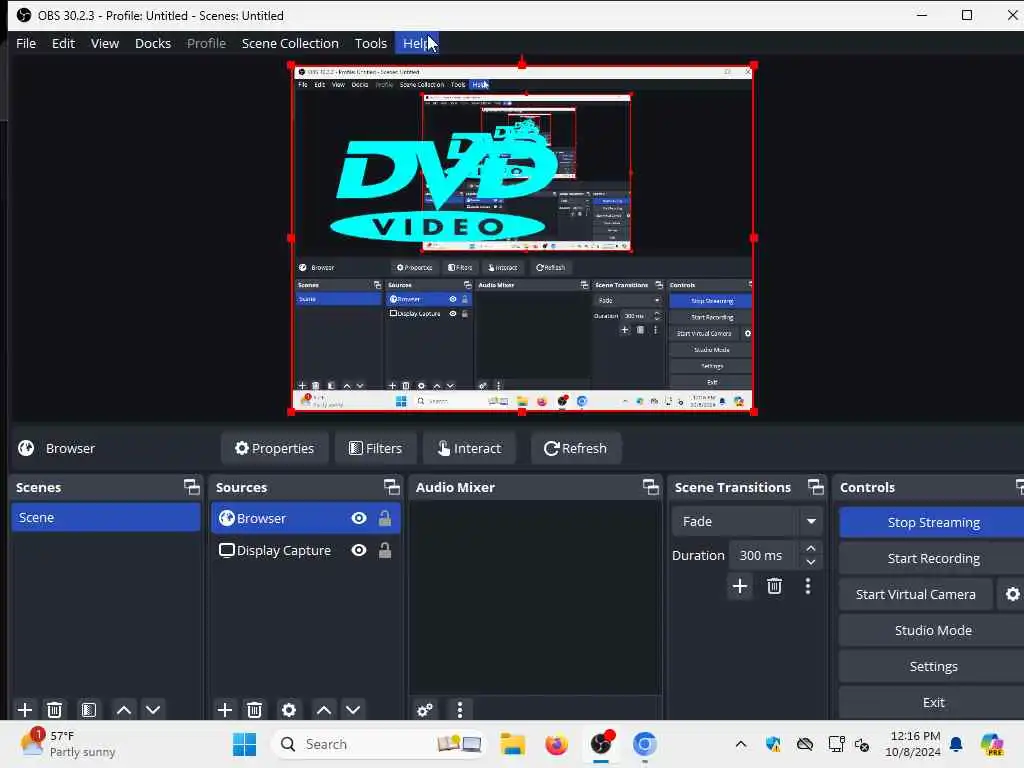Move source down in Sources panel
This screenshot has height=768, width=1024.
tap(353, 709)
